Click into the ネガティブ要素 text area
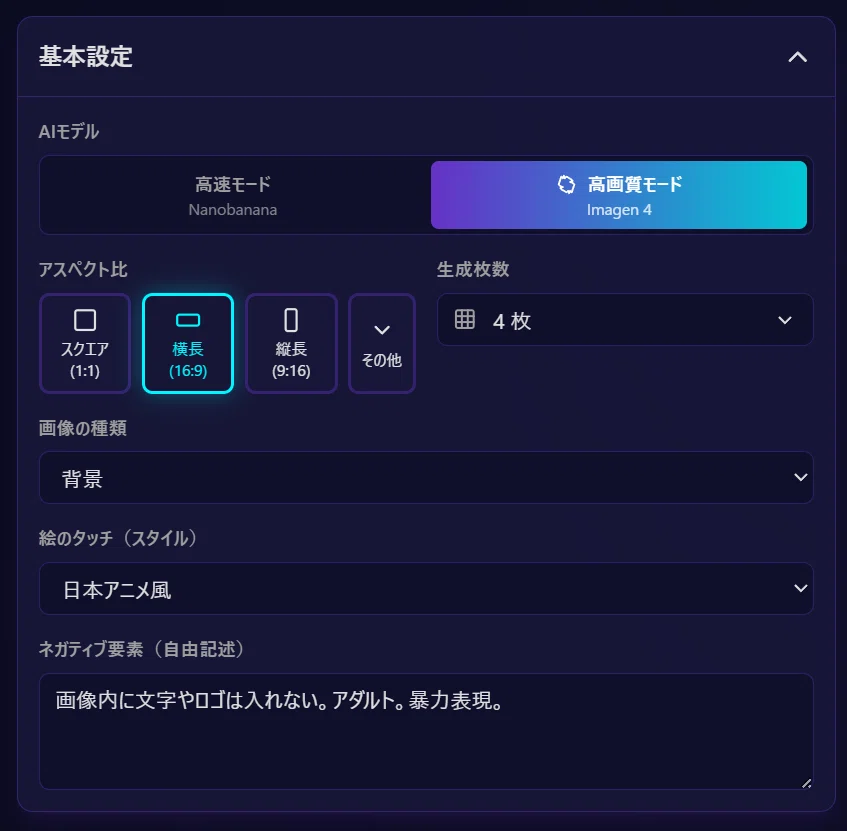 click(x=426, y=732)
